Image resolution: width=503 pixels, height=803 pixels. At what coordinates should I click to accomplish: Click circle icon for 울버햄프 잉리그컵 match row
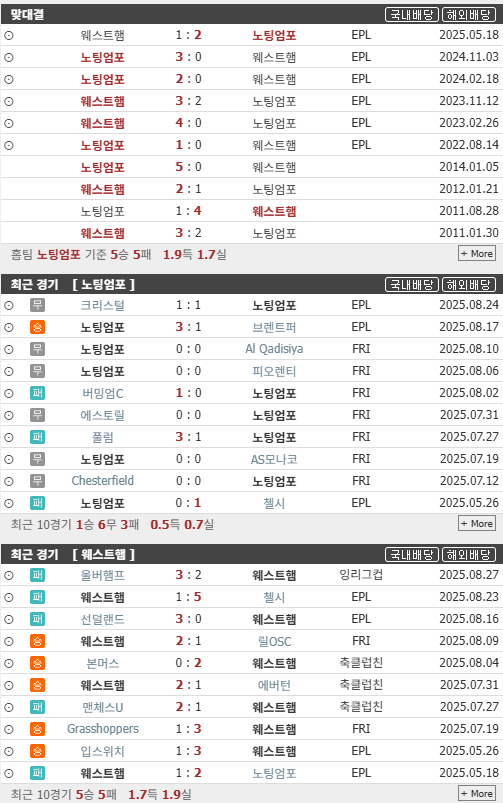click(x=9, y=576)
